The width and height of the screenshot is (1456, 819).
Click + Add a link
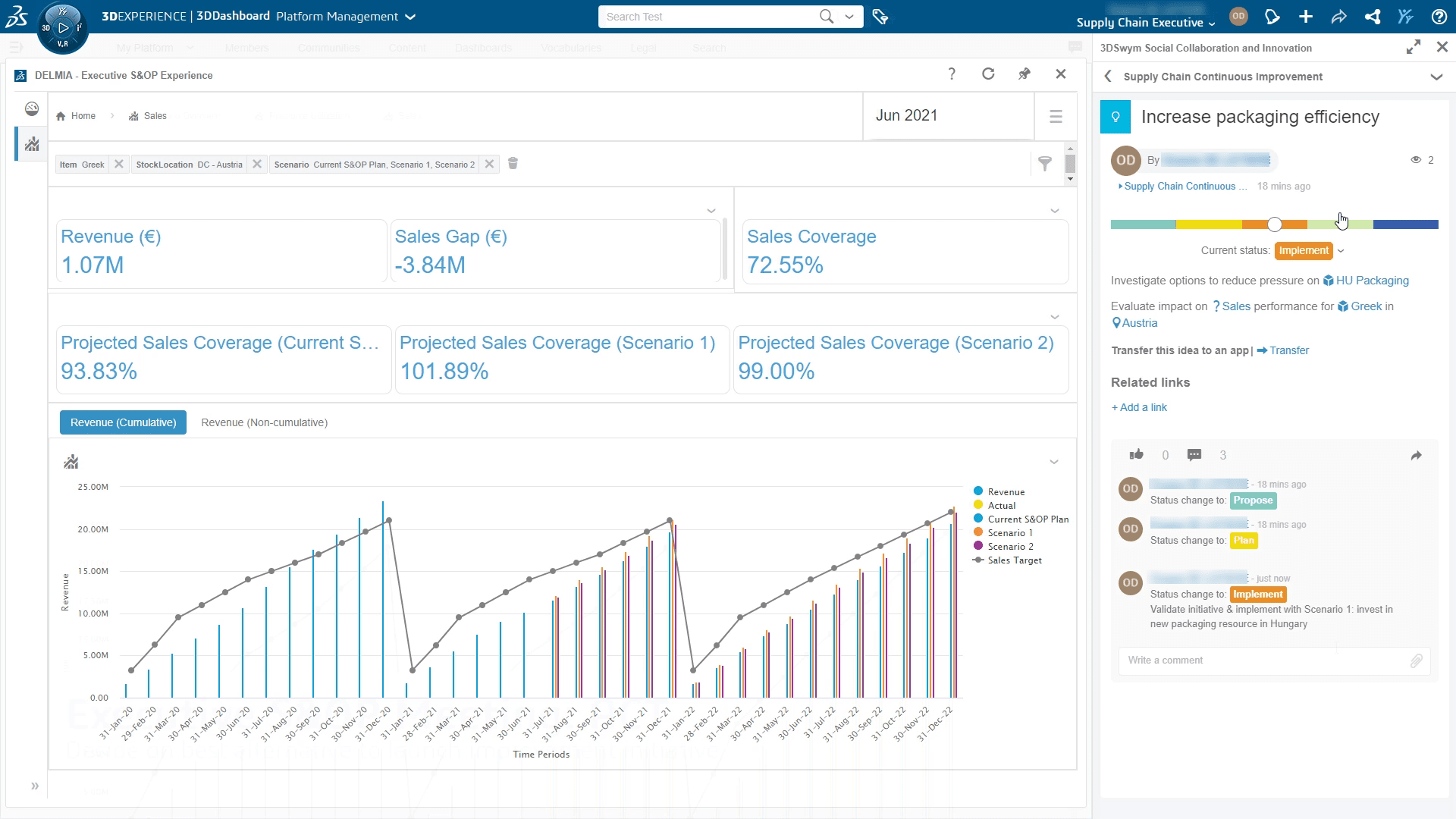[1139, 407]
